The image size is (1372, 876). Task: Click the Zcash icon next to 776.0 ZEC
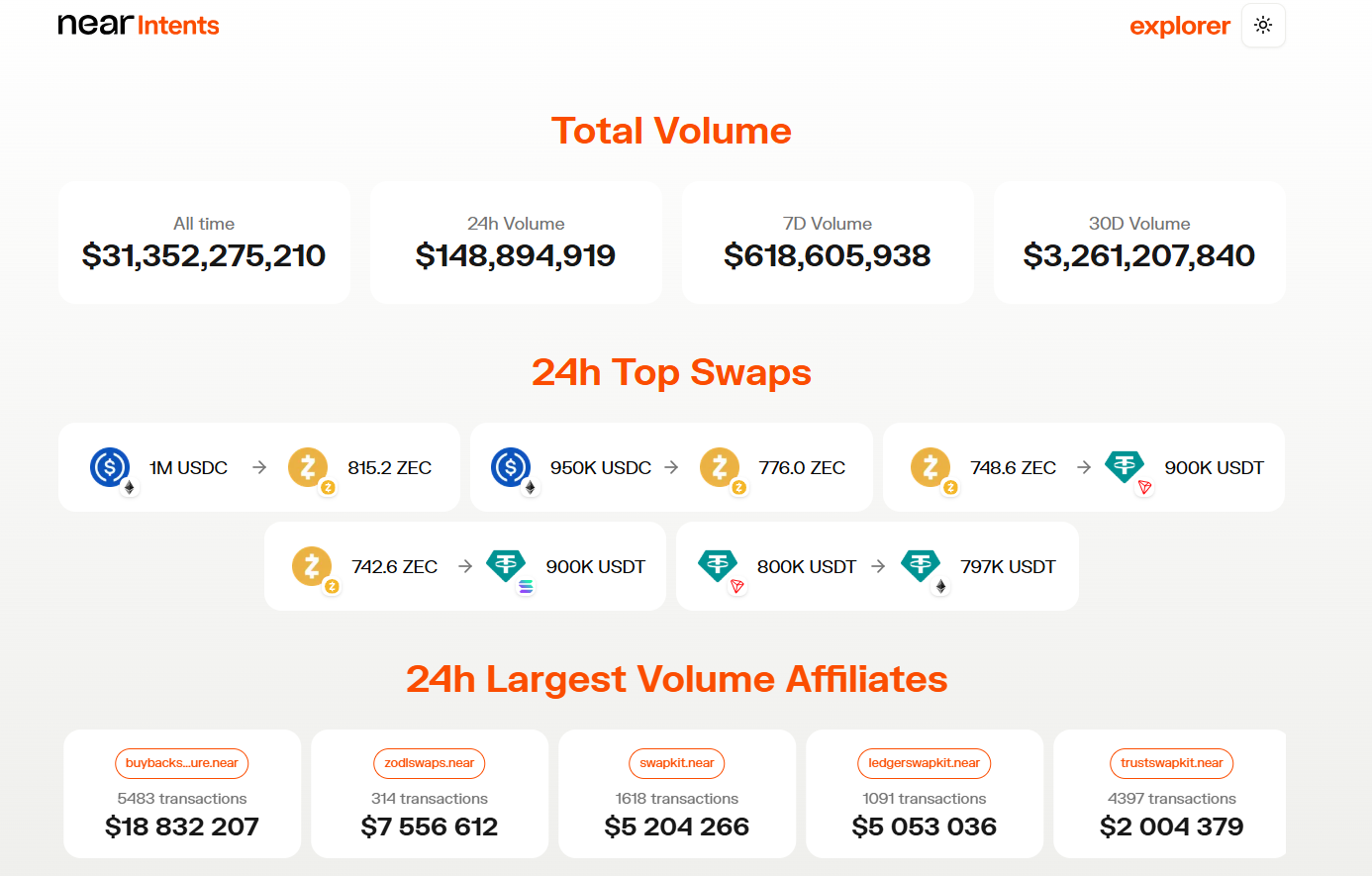coord(720,466)
